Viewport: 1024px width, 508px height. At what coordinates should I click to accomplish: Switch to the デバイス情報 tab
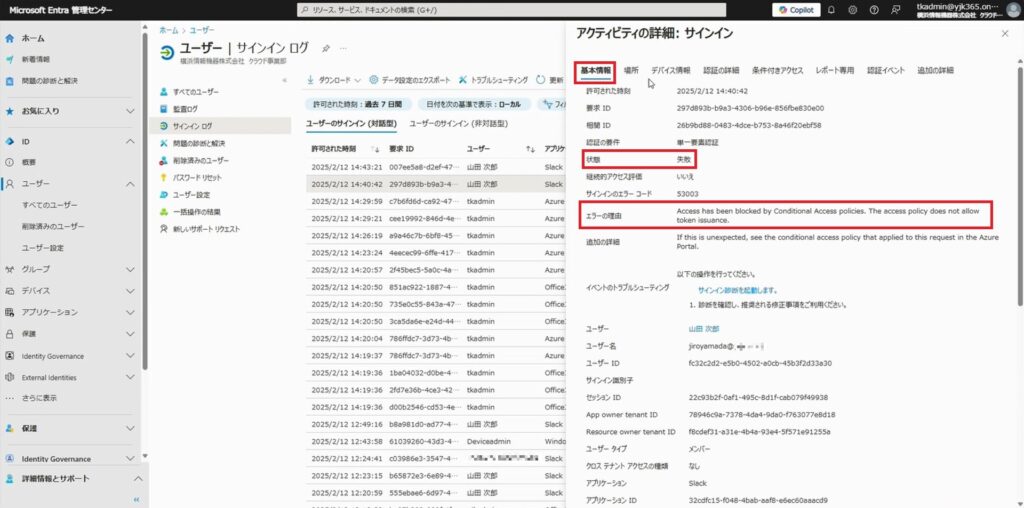(670, 71)
